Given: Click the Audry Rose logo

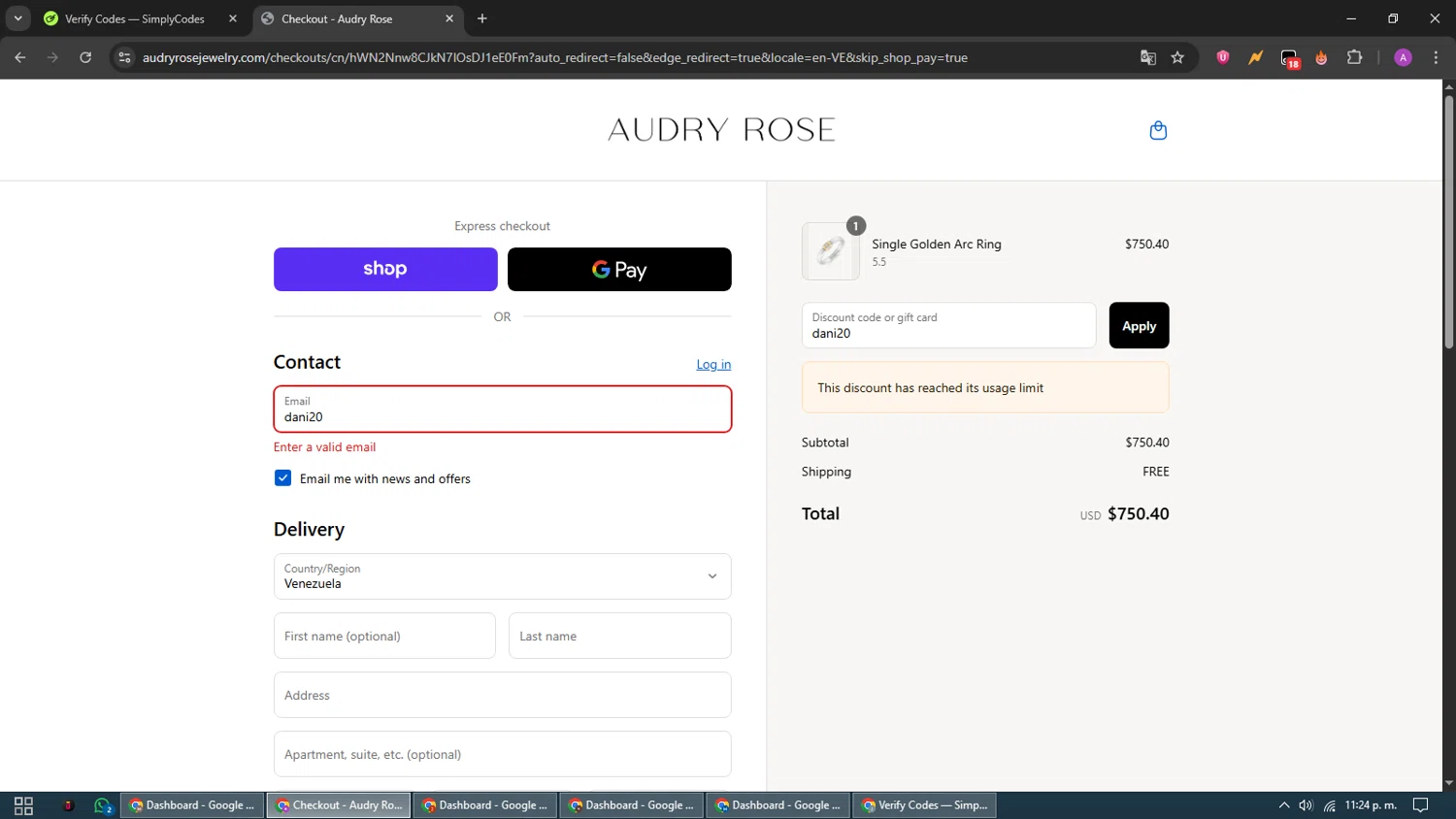Looking at the screenshot, I should (x=721, y=130).
